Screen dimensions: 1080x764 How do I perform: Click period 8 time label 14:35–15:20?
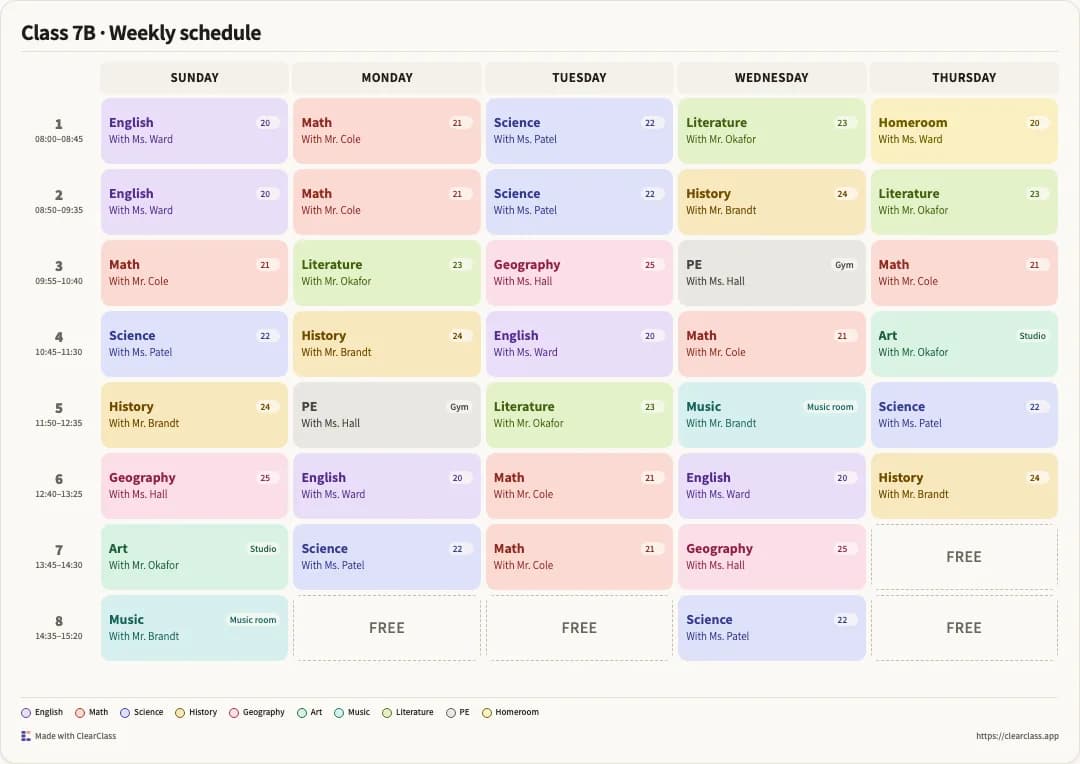59,636
